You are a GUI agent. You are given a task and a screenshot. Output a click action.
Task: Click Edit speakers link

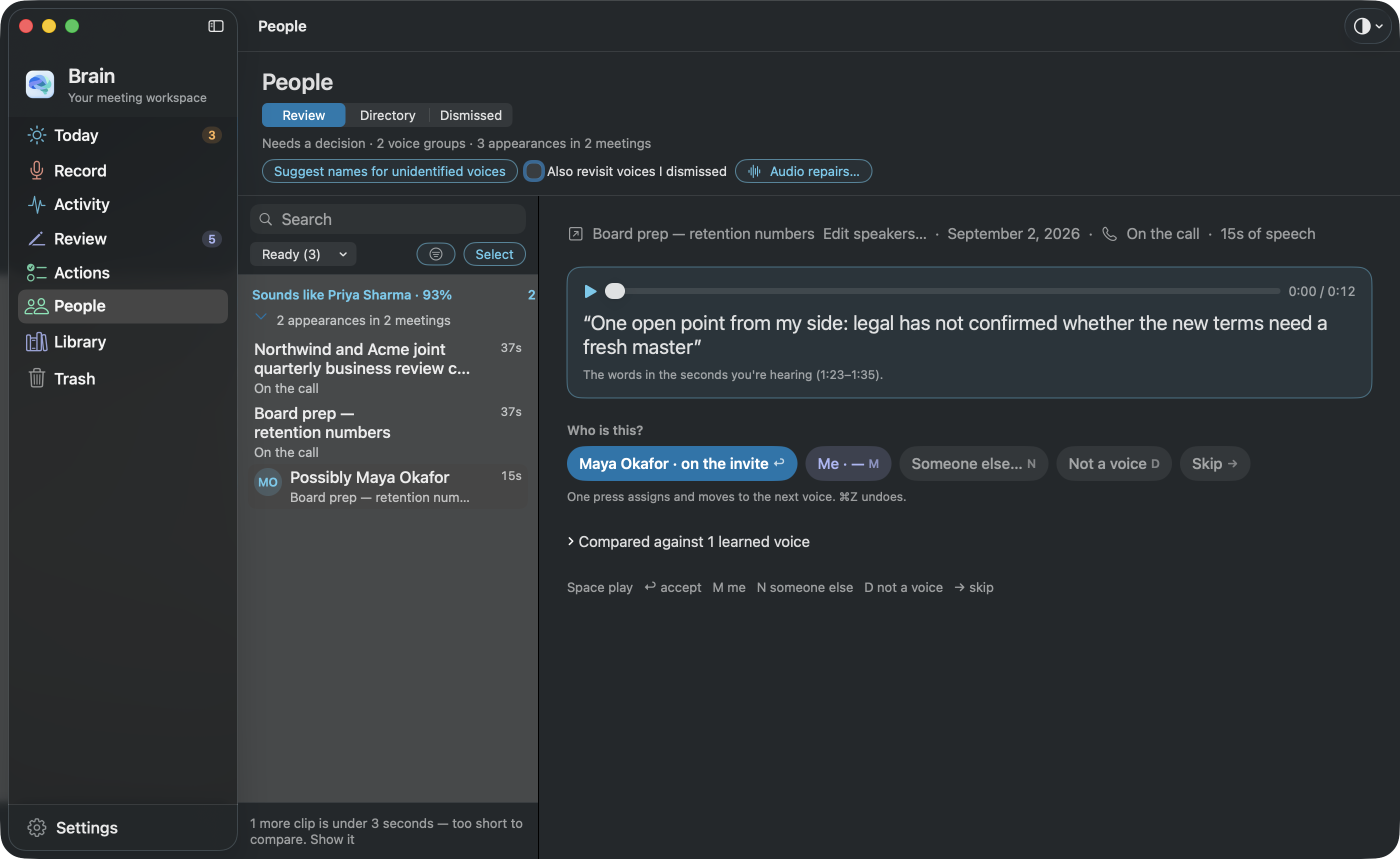(874, 233)
